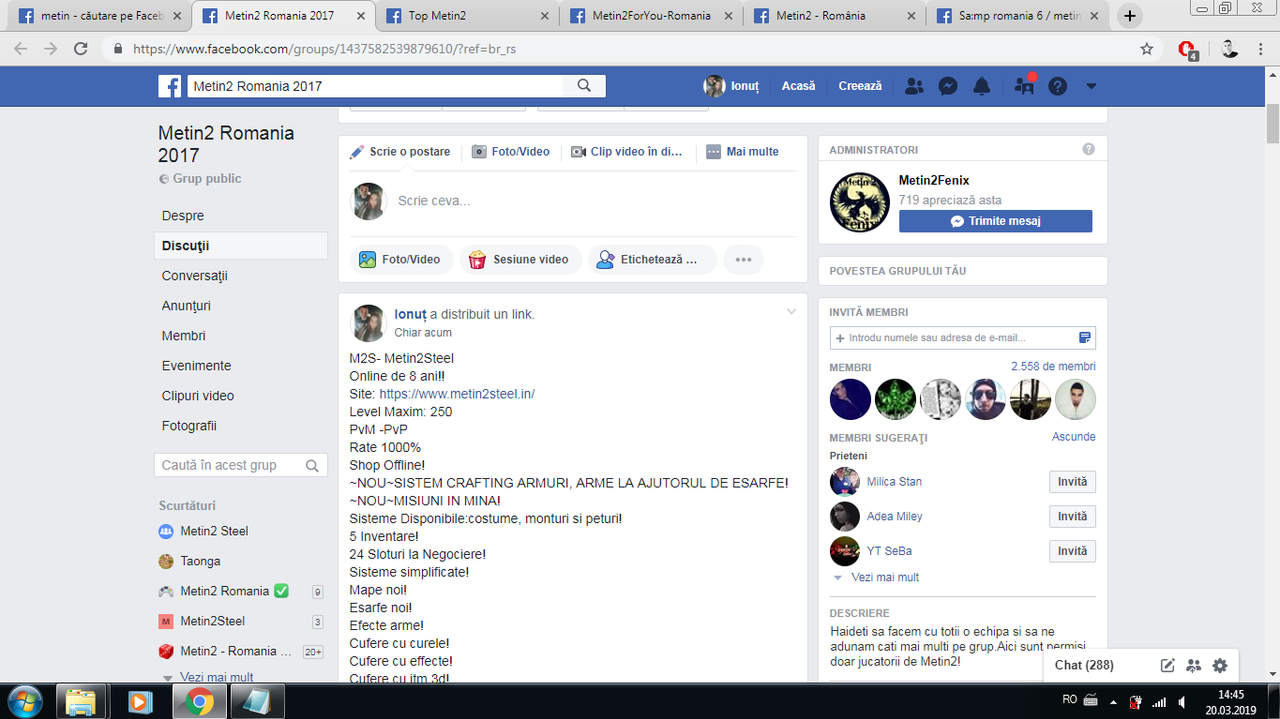Bookmark page with star icon

(1147, 48)
